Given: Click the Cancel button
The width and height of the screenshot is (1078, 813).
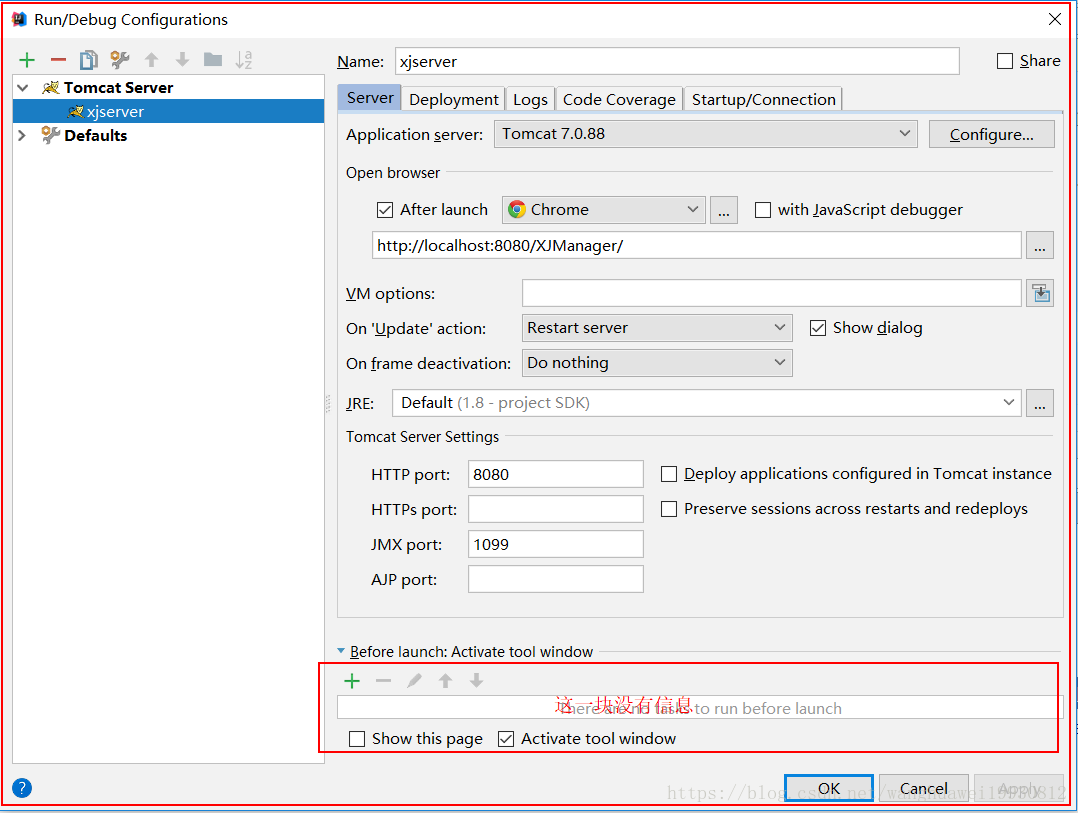Looking at the screenshot, I should pyautogui.click(x=923, y=788).
